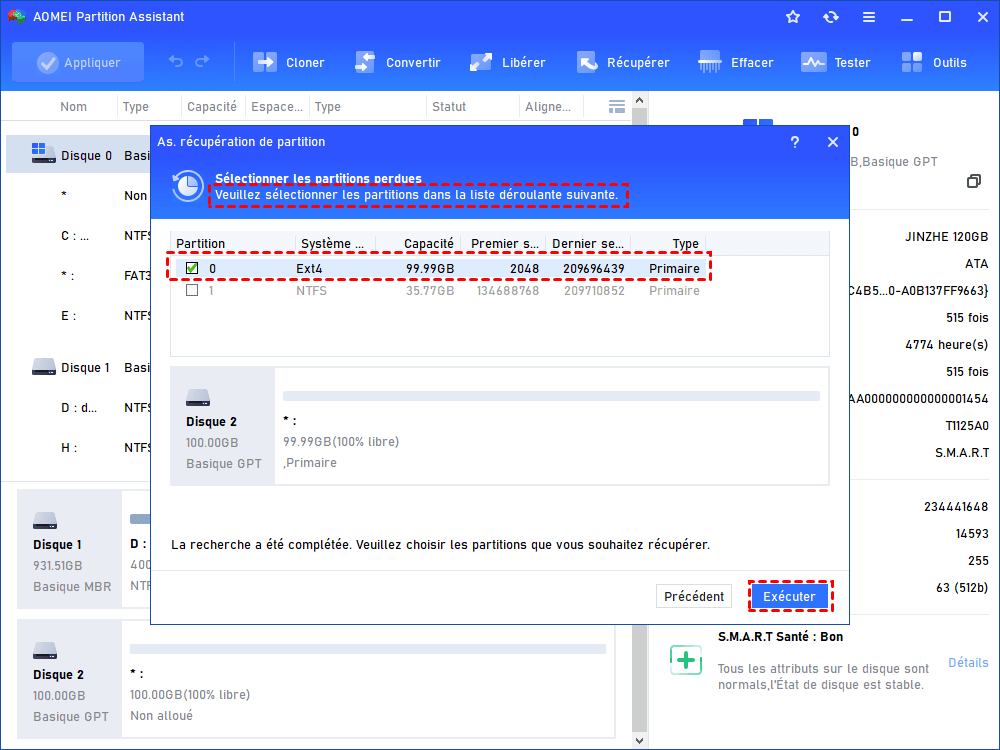
Task: Click the green plus health icon
Action: pos(686,660)
